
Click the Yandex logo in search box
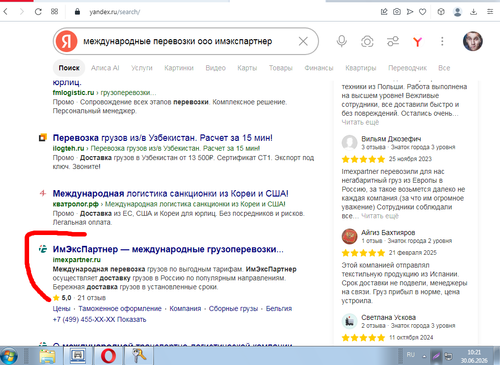tap(66, 41)
